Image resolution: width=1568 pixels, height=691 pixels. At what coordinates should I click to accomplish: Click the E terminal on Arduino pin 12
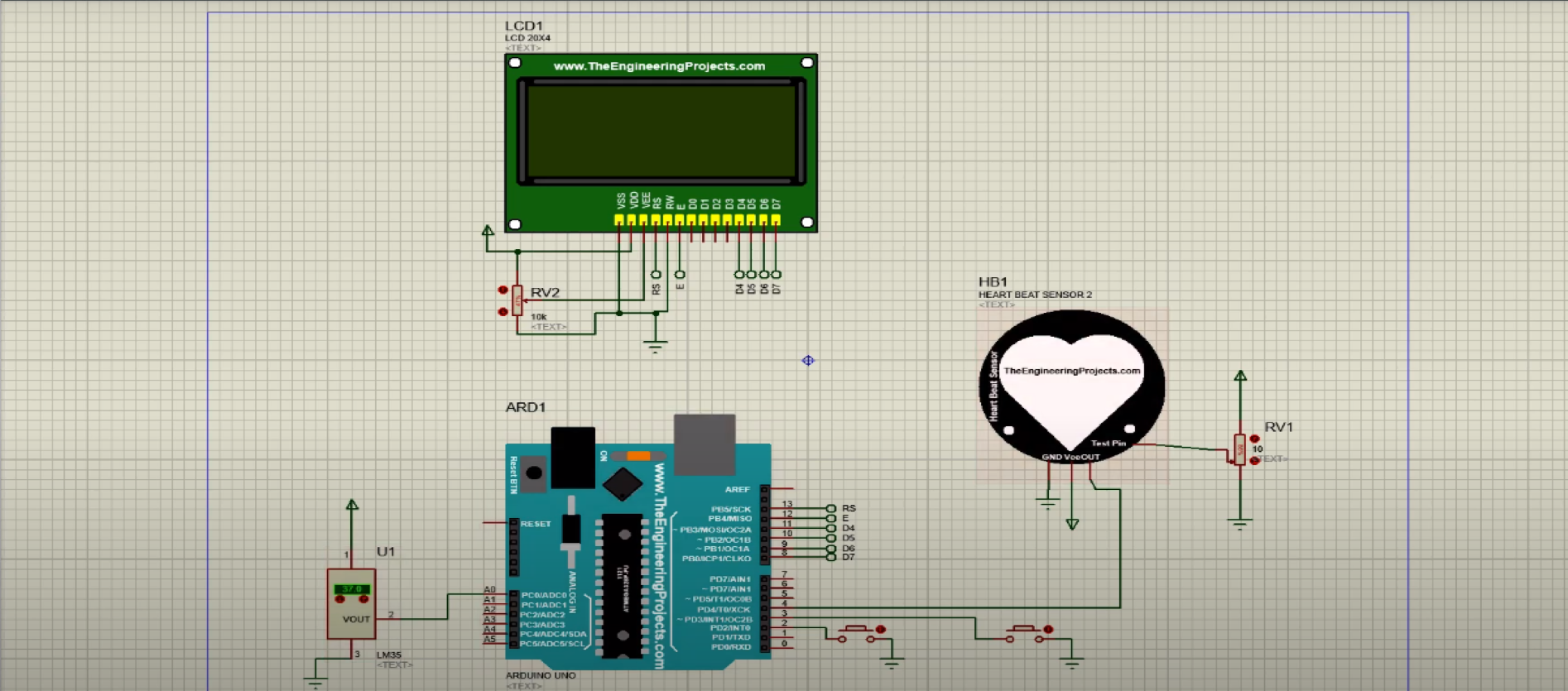pos(831,518)
